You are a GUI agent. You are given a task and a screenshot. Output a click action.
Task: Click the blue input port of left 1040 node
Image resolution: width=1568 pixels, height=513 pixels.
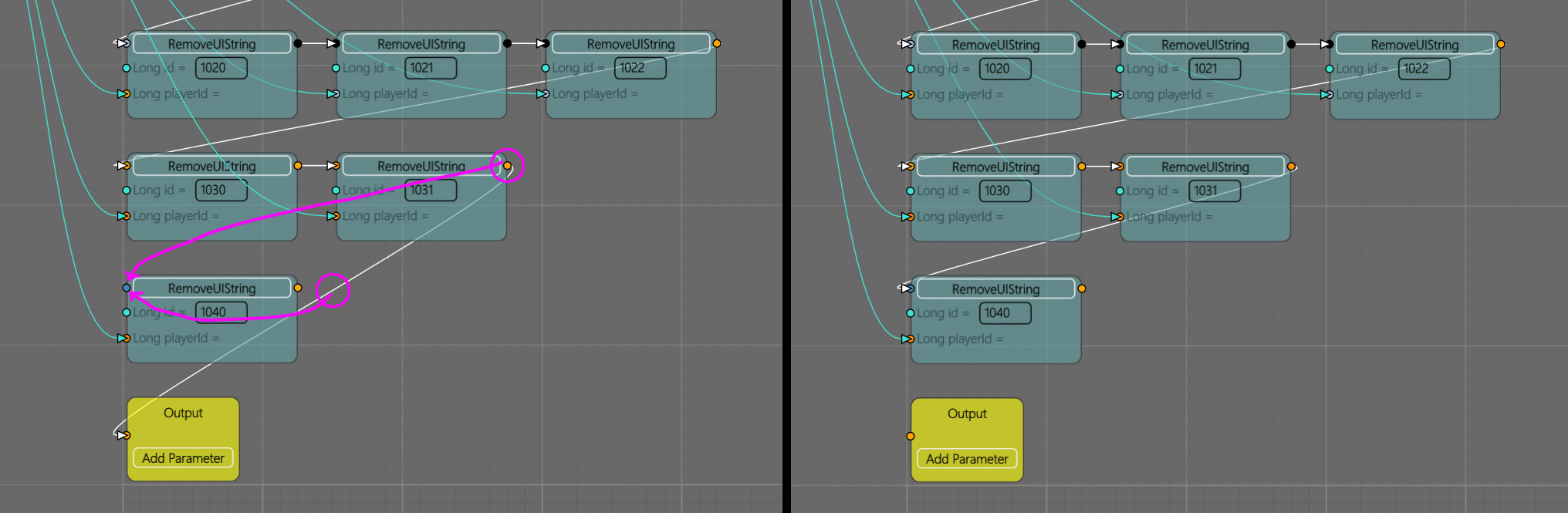[127, 288]
